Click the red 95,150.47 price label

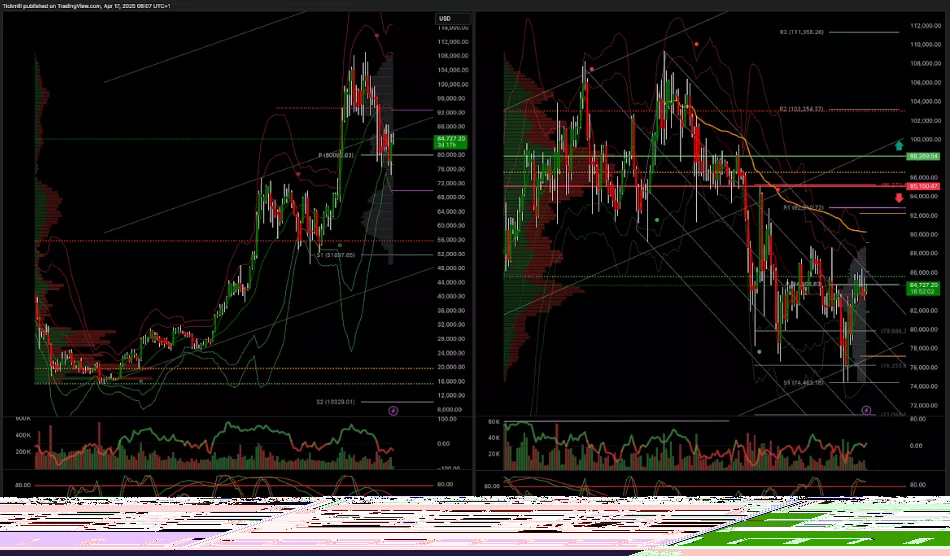click(921, 186)
